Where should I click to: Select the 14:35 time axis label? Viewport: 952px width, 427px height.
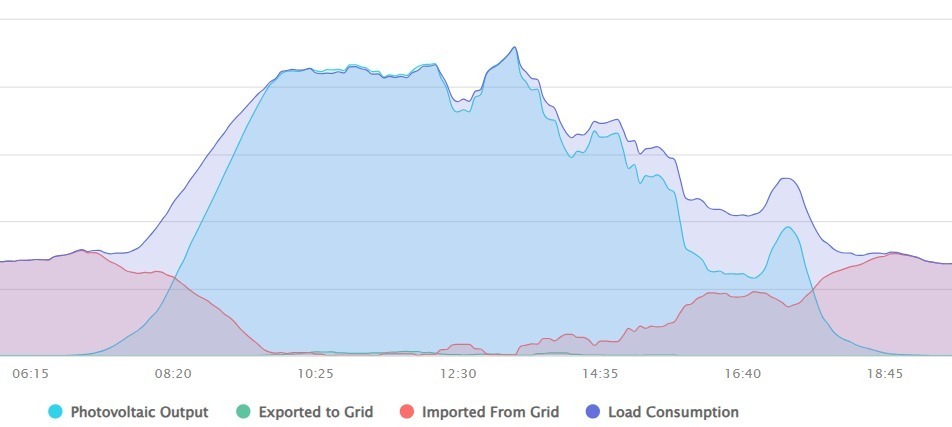point(600,374)
